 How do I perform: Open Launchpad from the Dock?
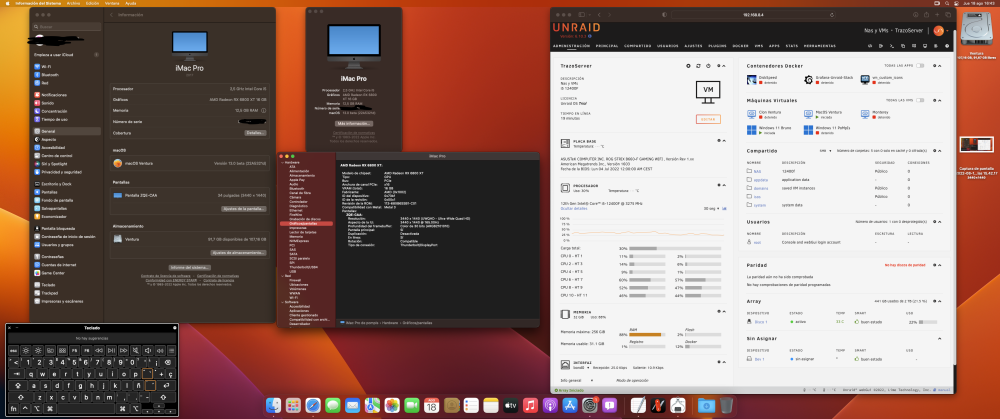click(293, 405)
